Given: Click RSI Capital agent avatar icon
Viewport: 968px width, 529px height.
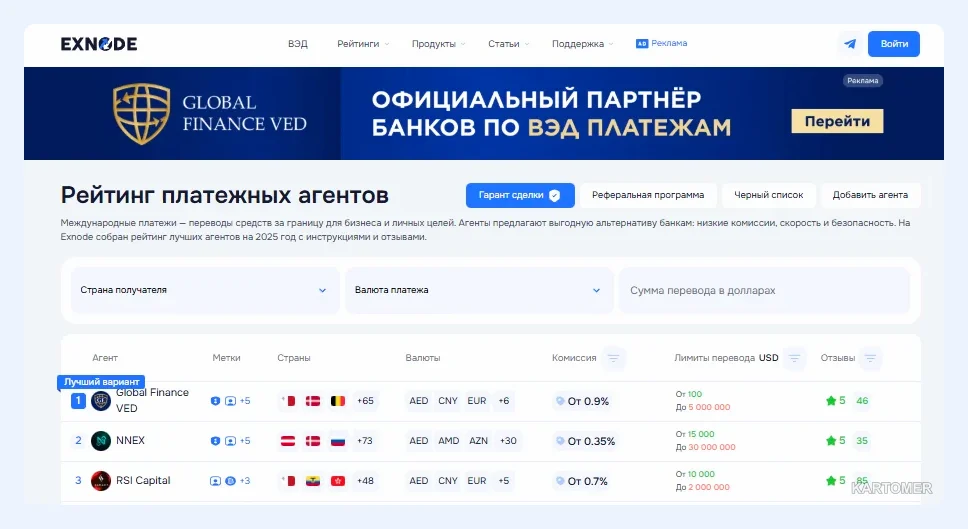Looking at the screenshot, I should click(101, 481).
